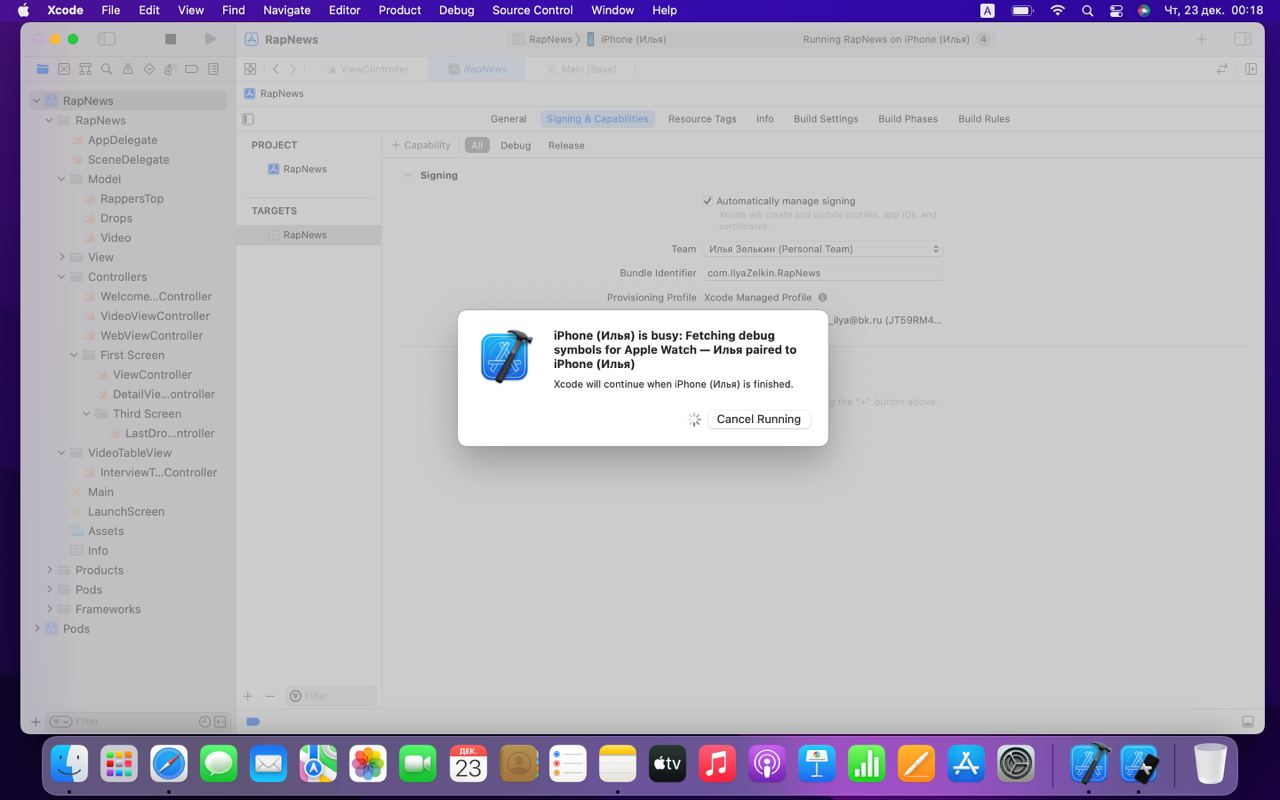
Task: Open the Product menu
Action: [x=400, y=10]
